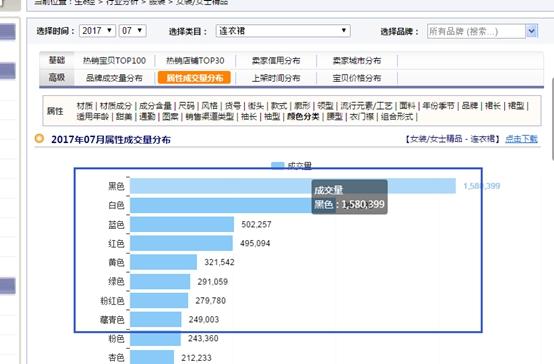Select the 通勤 attribute link

click(x=147, y=116)
